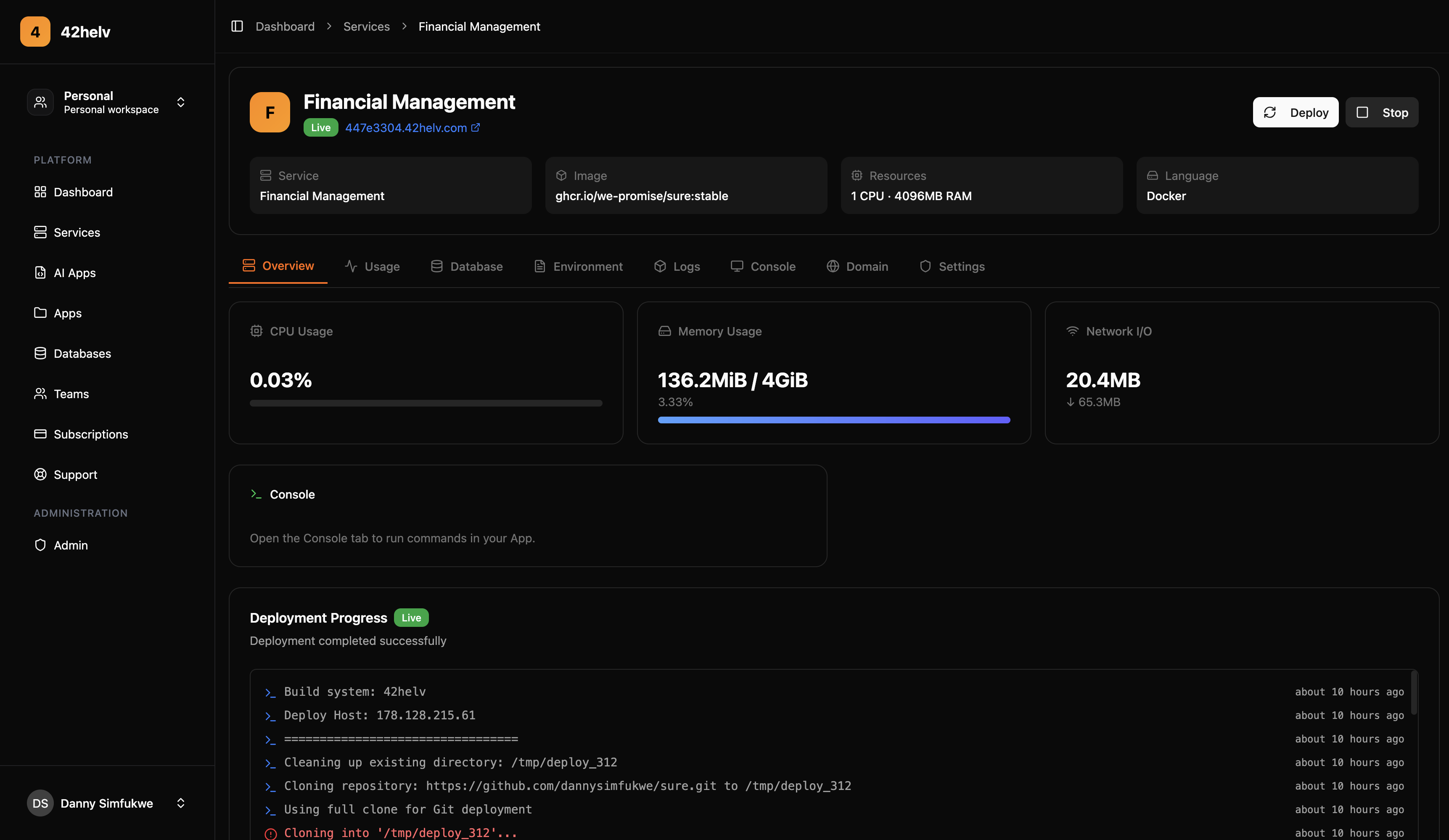Click the Admin shield icon
The height and width of the screenshot is (840, 1449).
pos(40,545)
